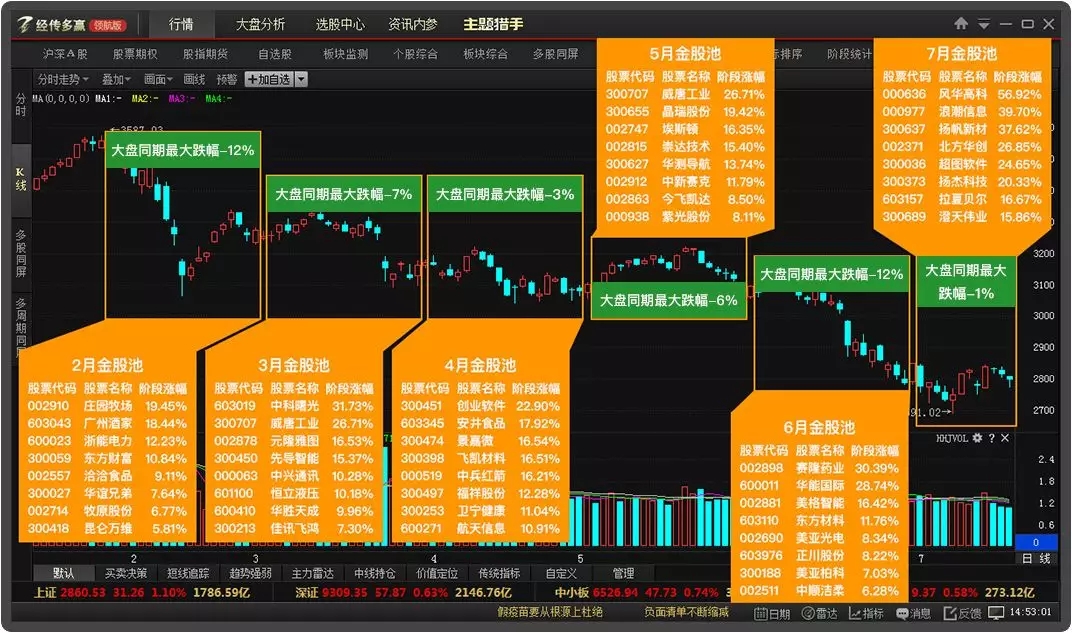The width and height of the screenshot is (1072, 633).
Task: Switch to K线 view in the left sidebar
Action: tap(21, 179)
